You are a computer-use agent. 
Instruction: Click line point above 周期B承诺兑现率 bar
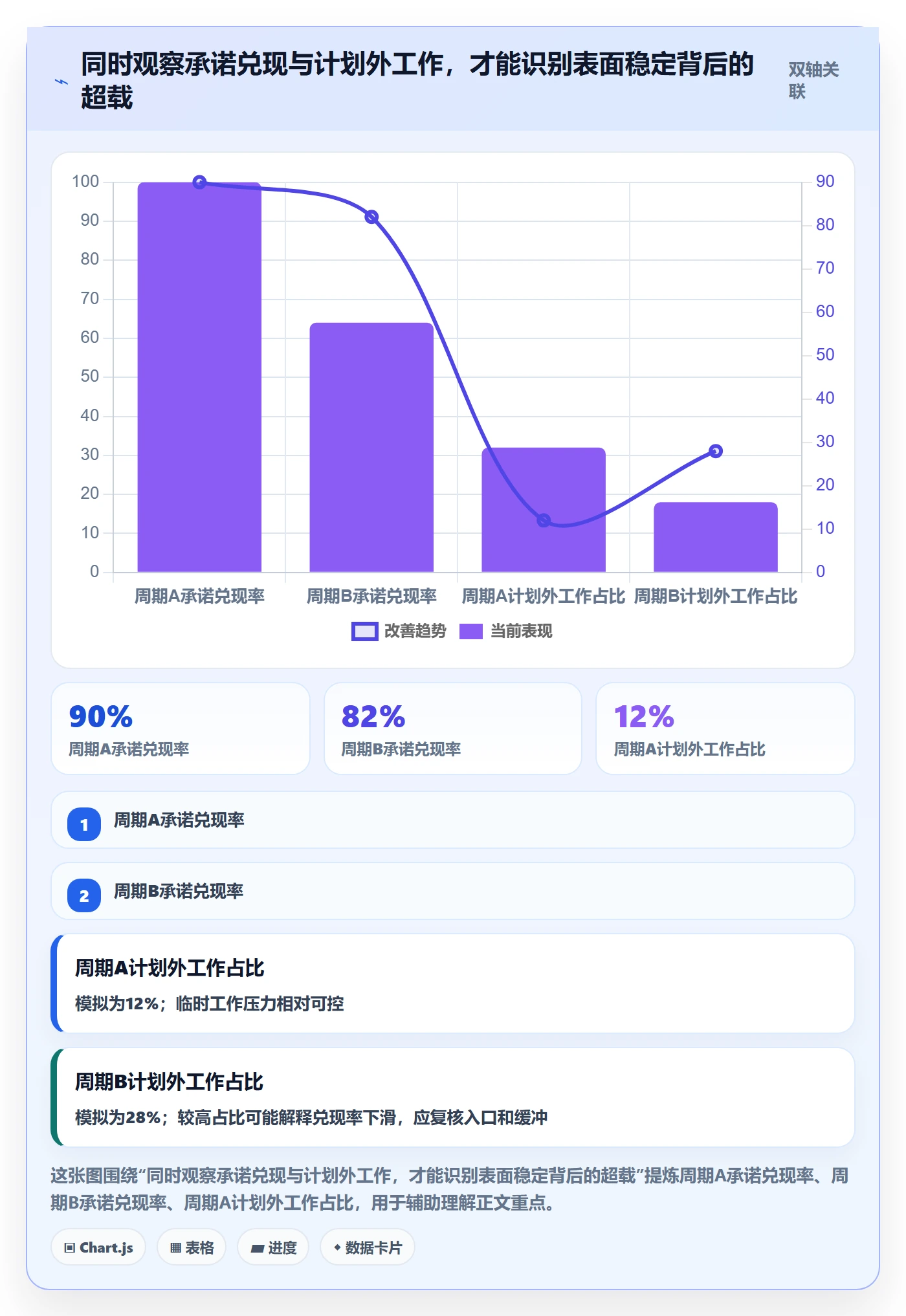(x=371, y=217)
